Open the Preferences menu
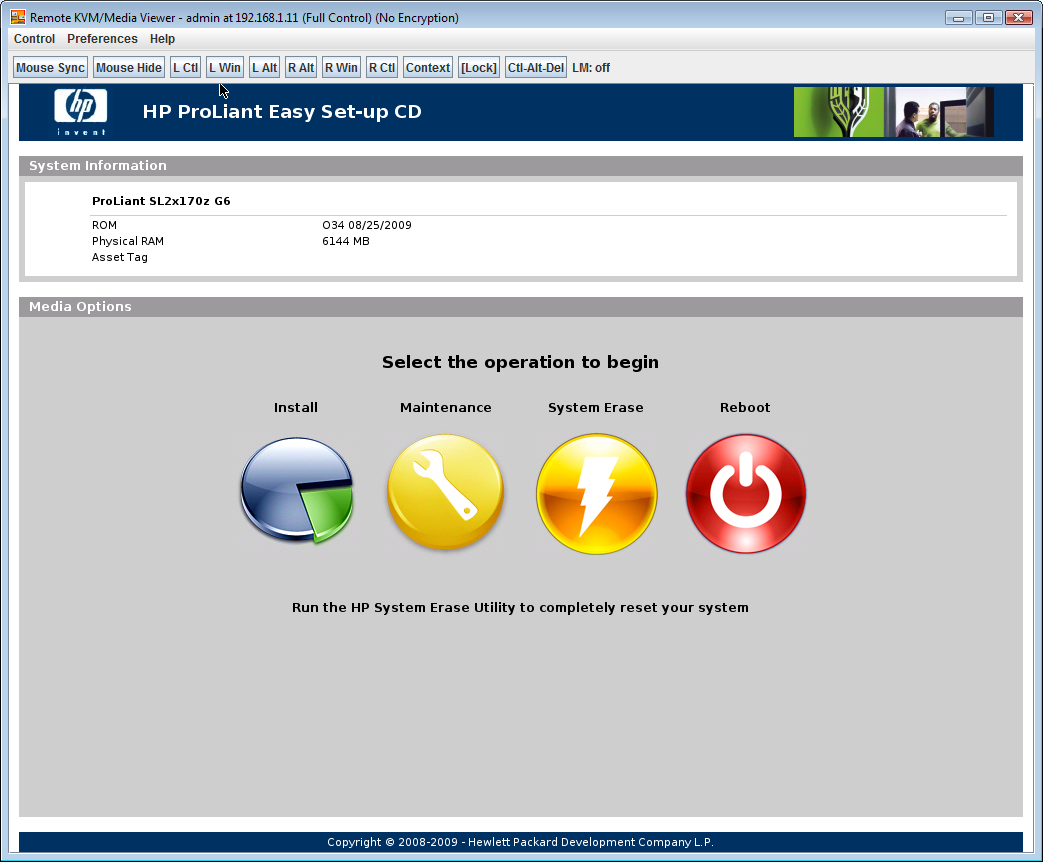This screenshot has width=1043, height=862. coord(102,39)
